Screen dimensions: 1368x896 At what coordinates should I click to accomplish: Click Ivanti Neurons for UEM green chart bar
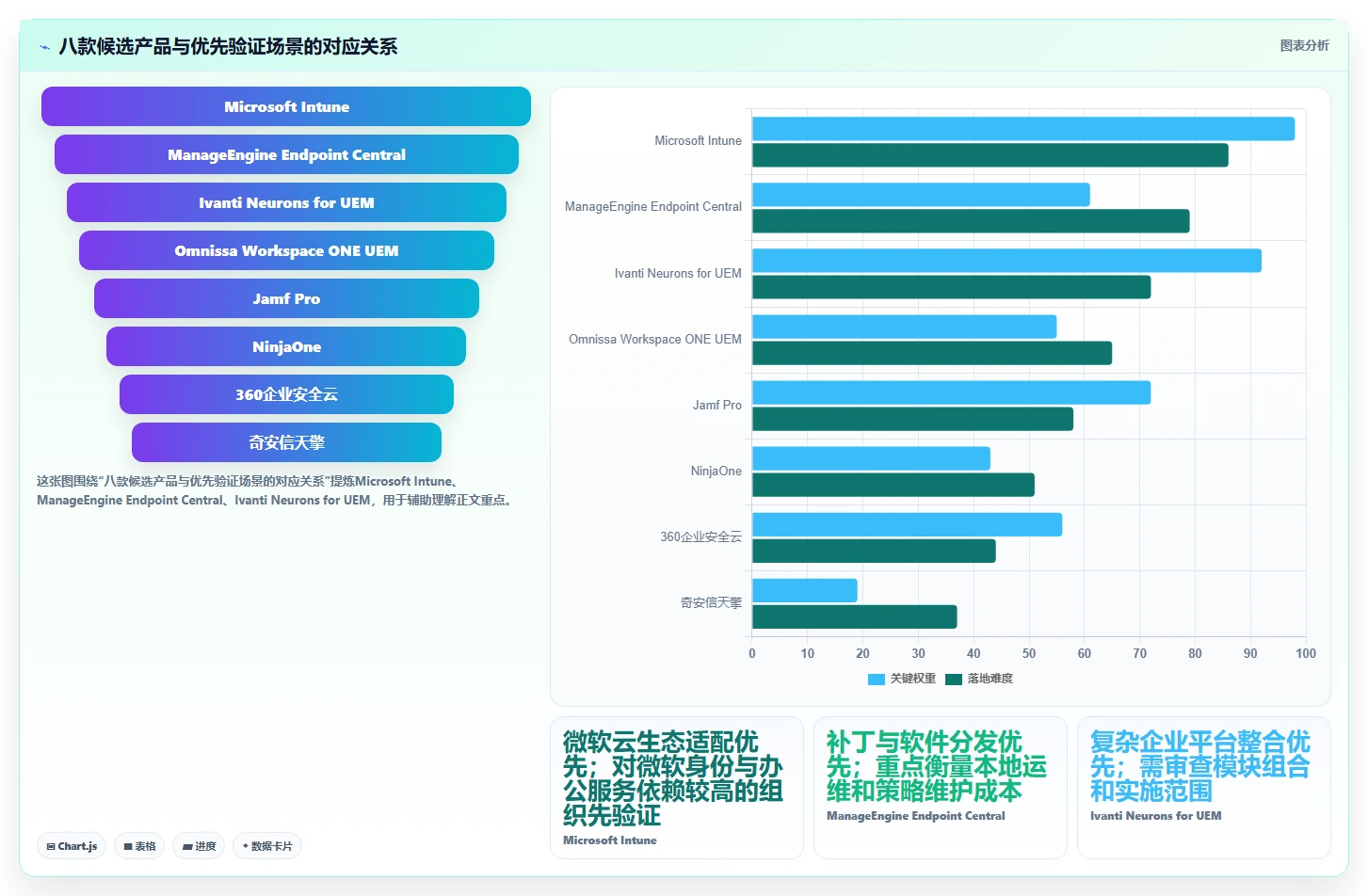952,287
